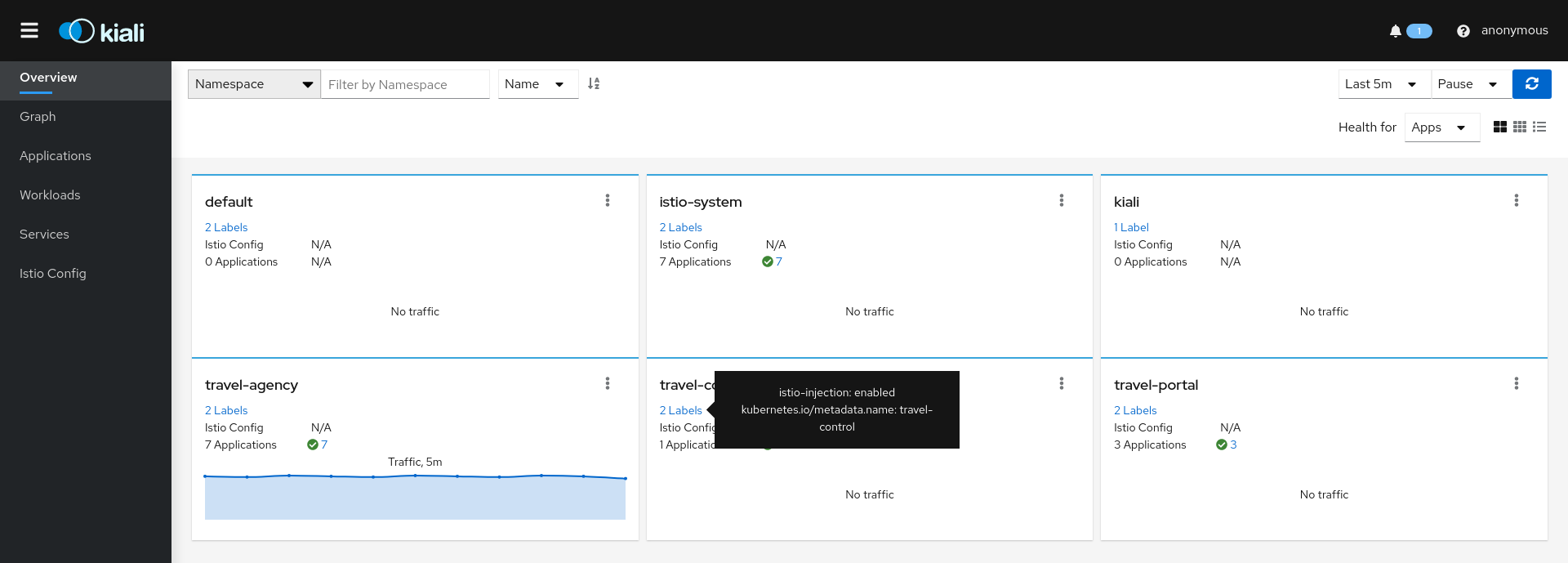Click the Filter by Namespace field
Image resolution: width=1568 pixels, height=563 pixels.
click(404, 83)
